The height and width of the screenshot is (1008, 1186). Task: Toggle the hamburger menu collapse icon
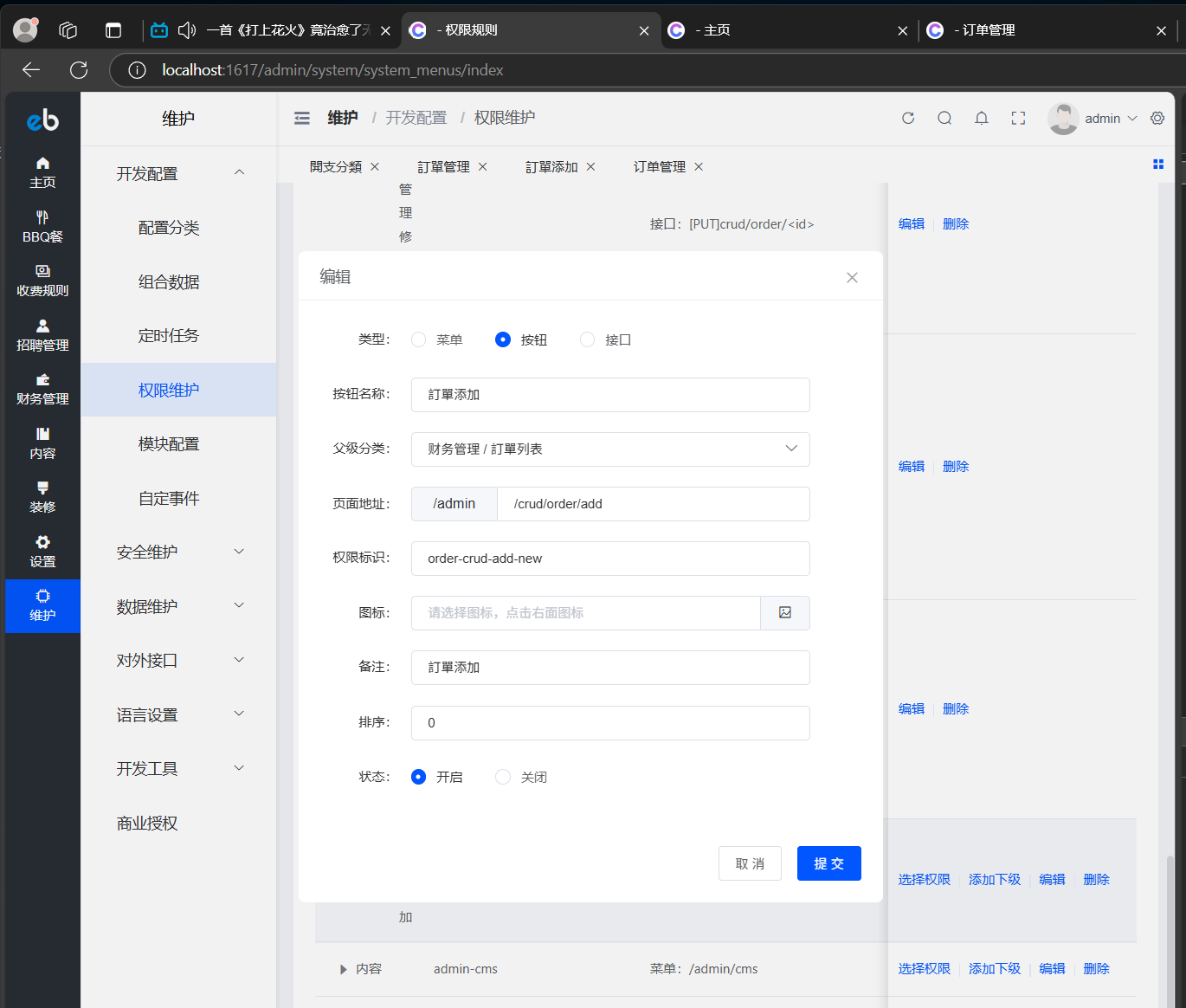[x=301, y=118]
